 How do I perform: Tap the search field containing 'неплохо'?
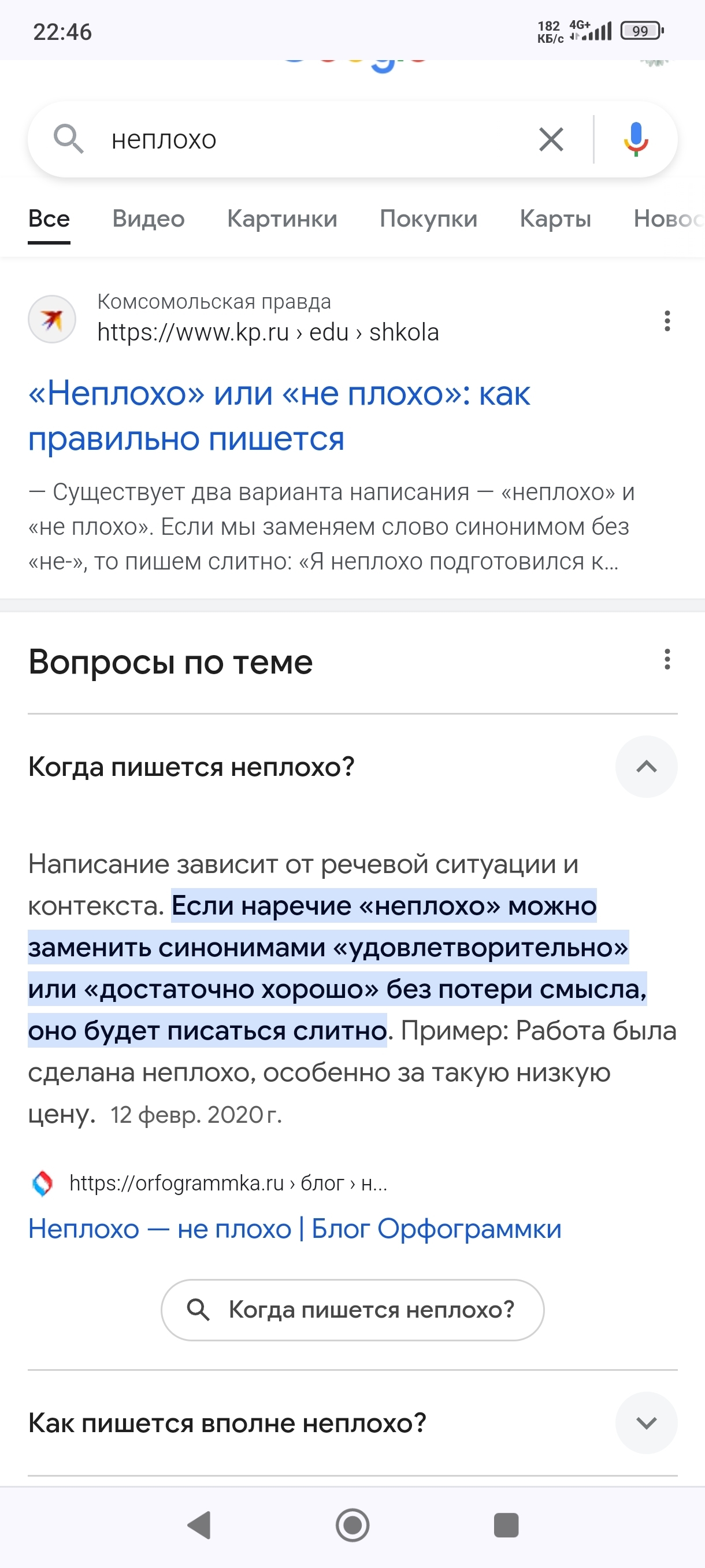(x=304, y=139)
